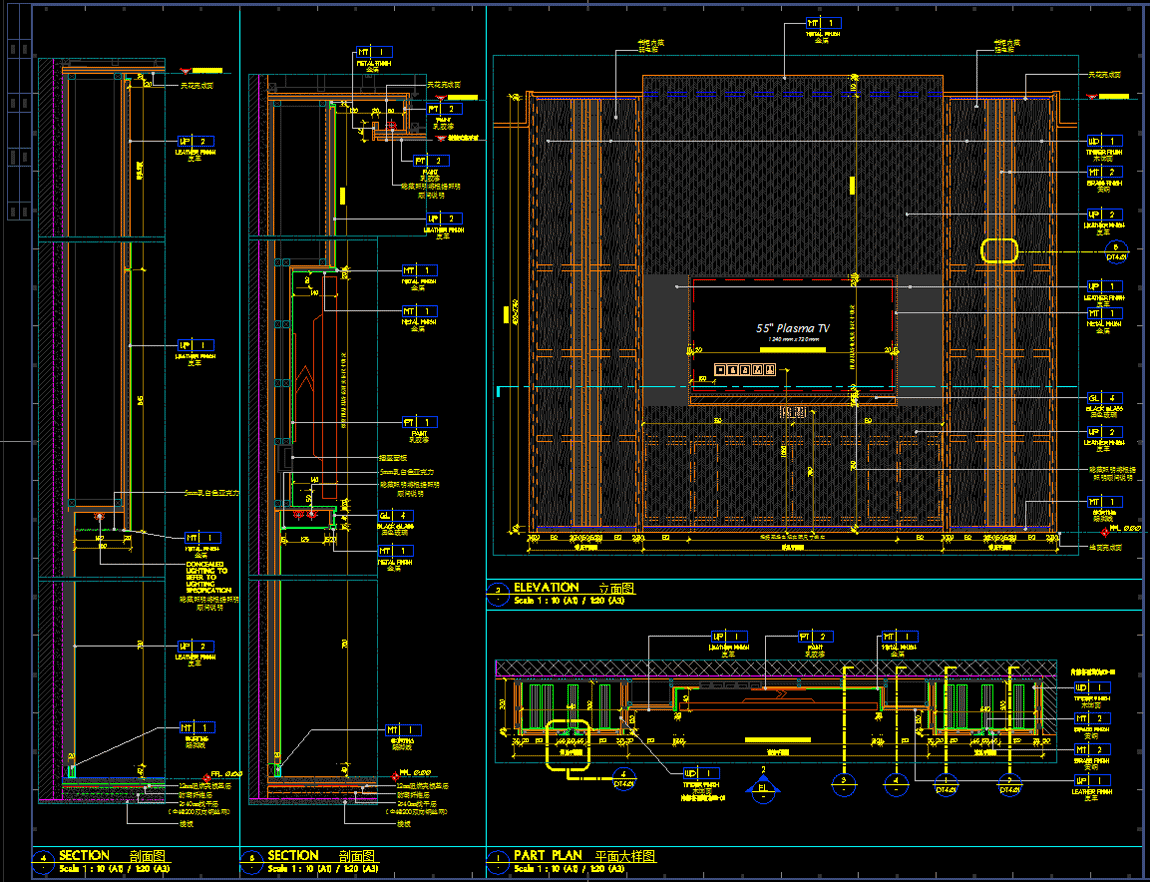
Task: Select the SECTION title numbered 6
Action: (293, 856)
